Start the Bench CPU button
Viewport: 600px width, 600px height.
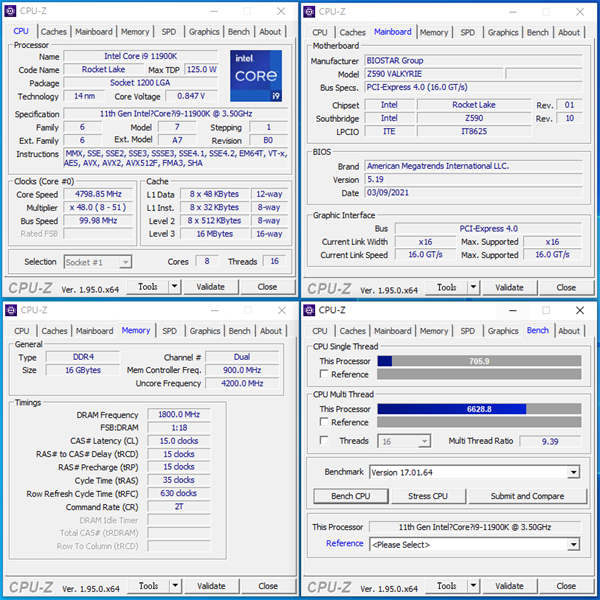[351, 496]
